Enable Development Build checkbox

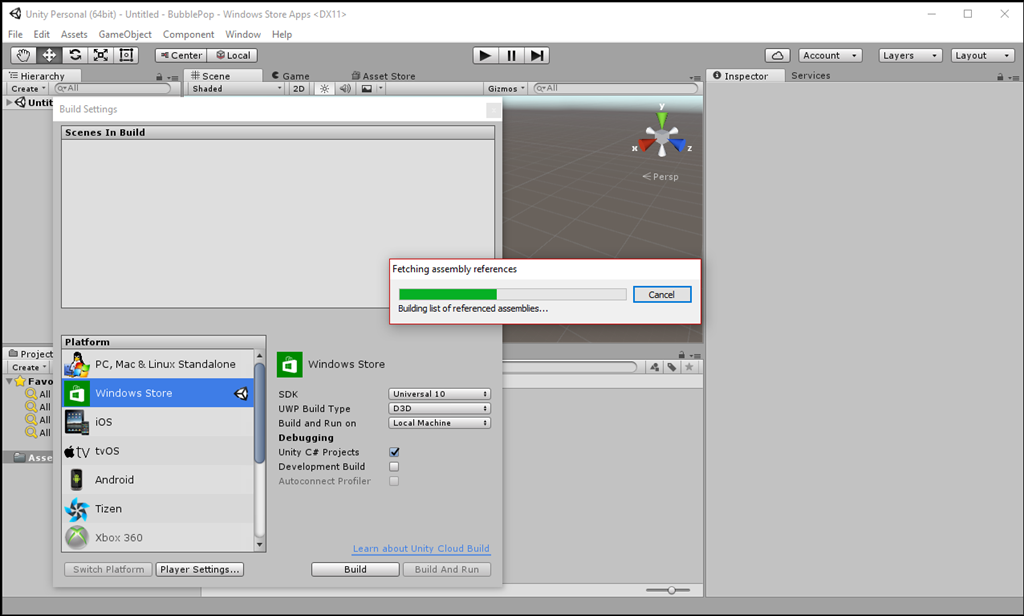click(x=394, y=466)
